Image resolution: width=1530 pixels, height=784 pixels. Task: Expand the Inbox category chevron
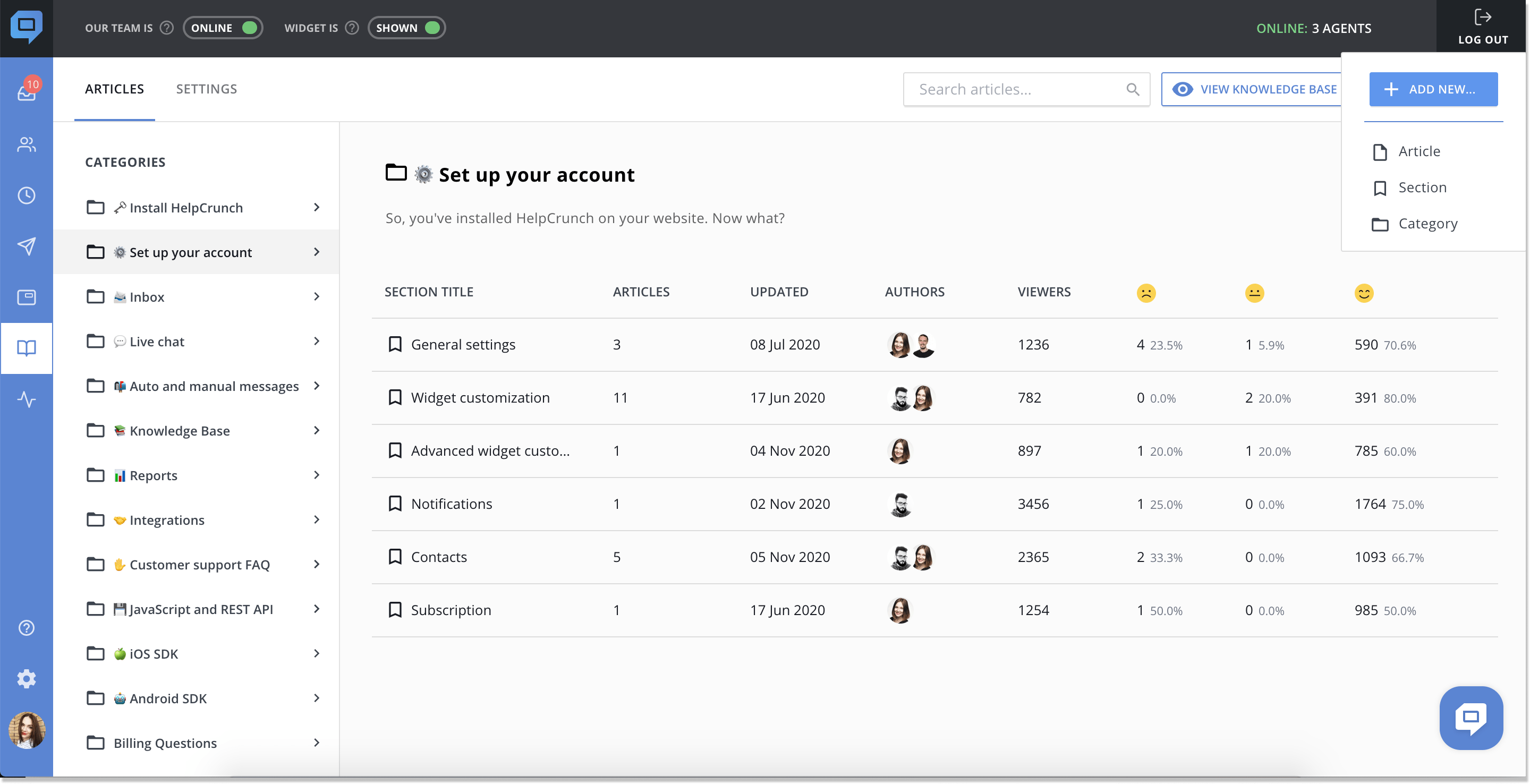pos(317,296)
